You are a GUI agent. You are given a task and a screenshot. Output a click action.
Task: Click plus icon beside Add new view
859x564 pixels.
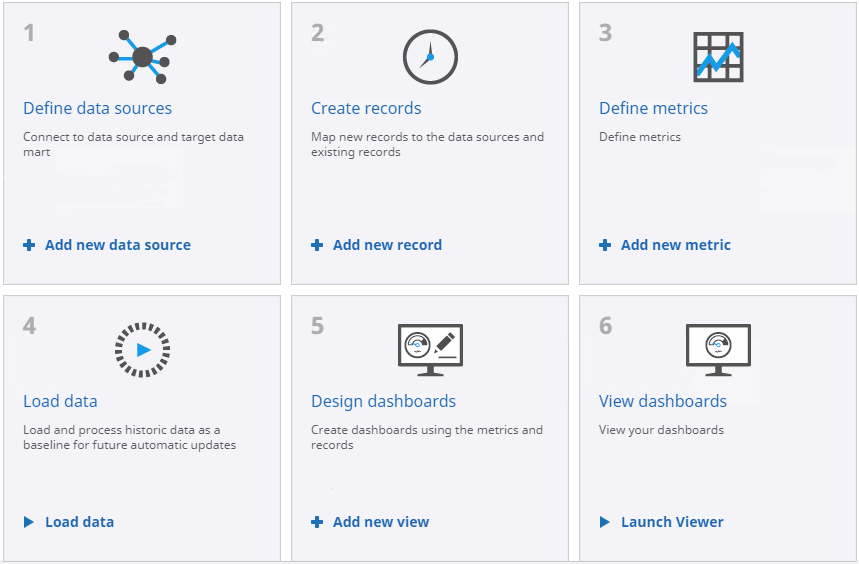(317, 522)
